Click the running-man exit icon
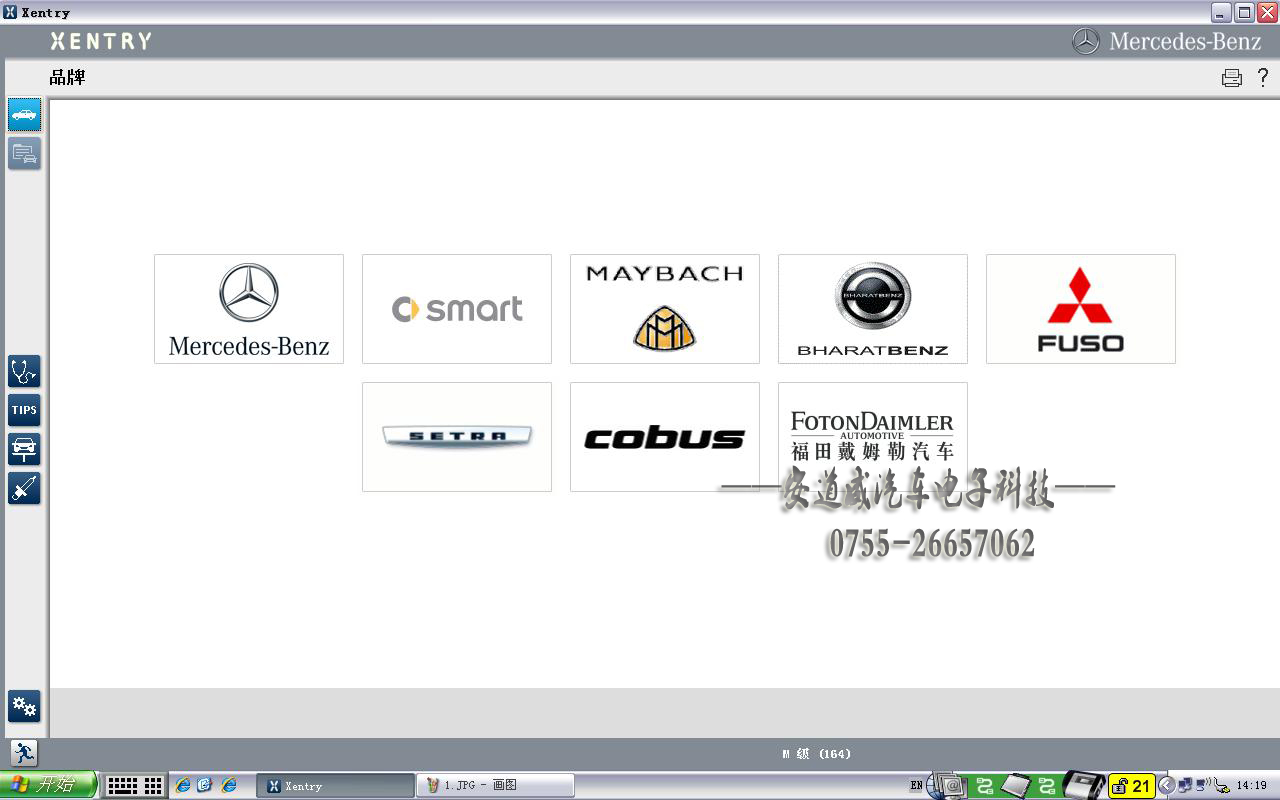 pyautogui.click(x=24, y=753)
